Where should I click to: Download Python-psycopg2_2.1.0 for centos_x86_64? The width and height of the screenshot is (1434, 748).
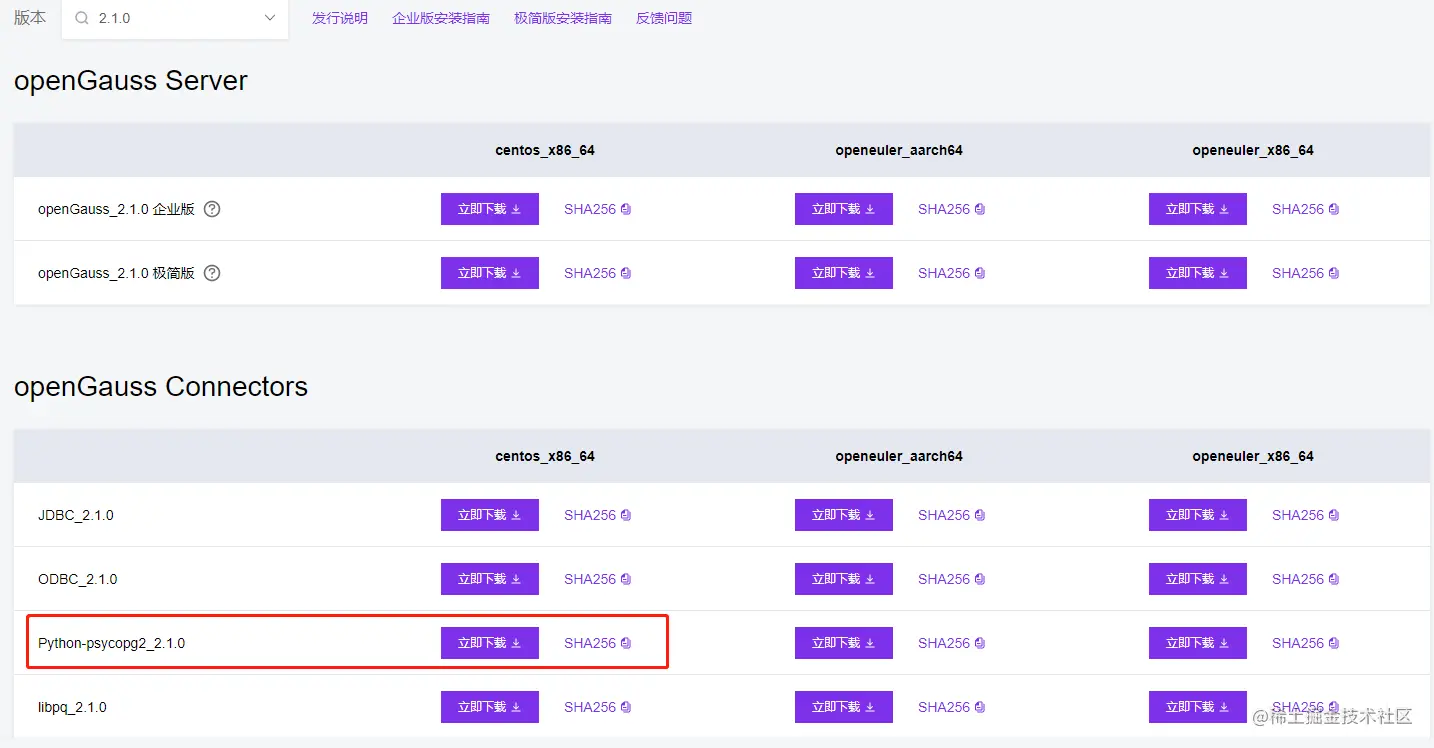pyautogui.click(x=490, y=643)
